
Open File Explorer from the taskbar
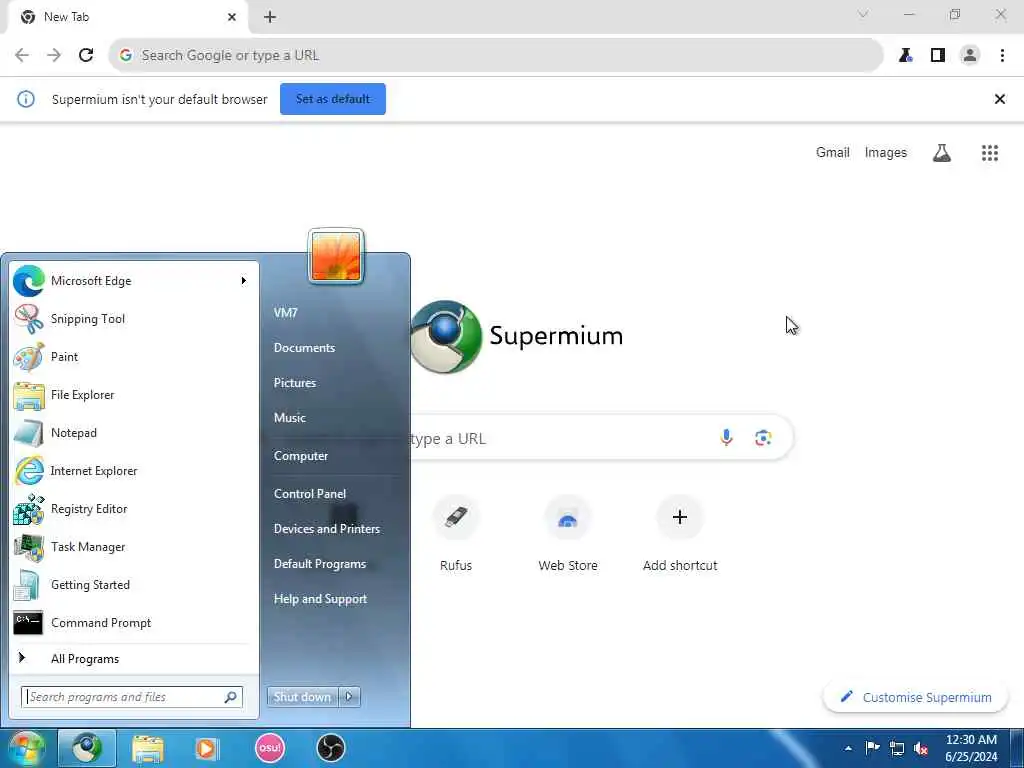tap(148, 748)
